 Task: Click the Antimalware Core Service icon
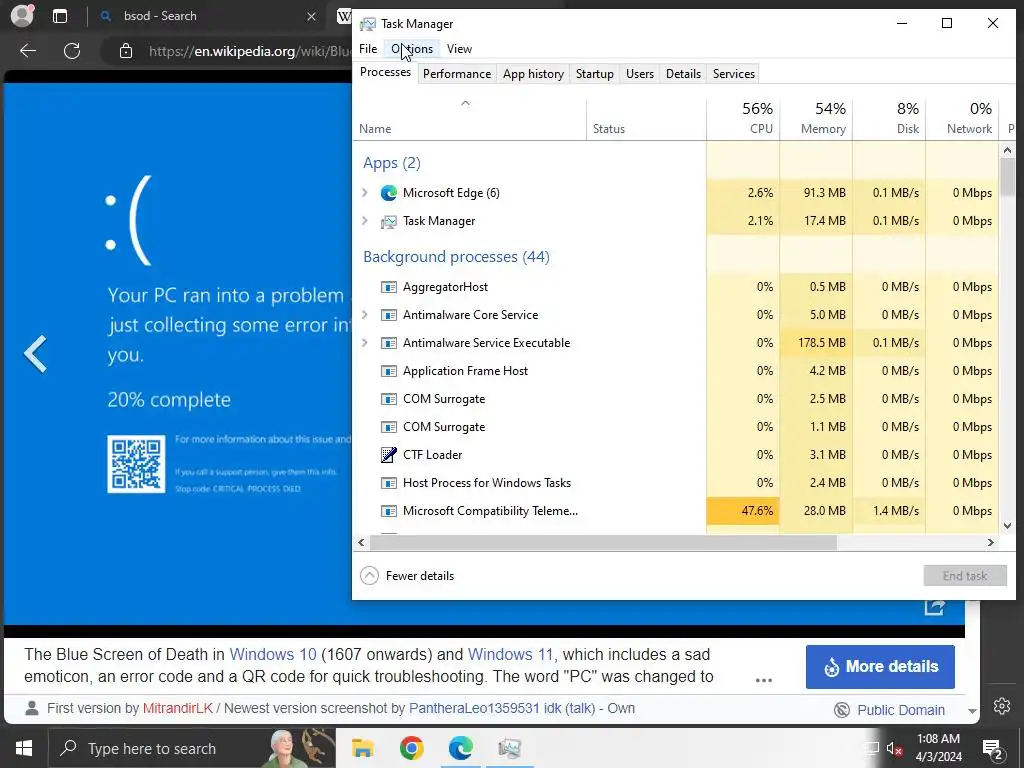coord(389,315)
